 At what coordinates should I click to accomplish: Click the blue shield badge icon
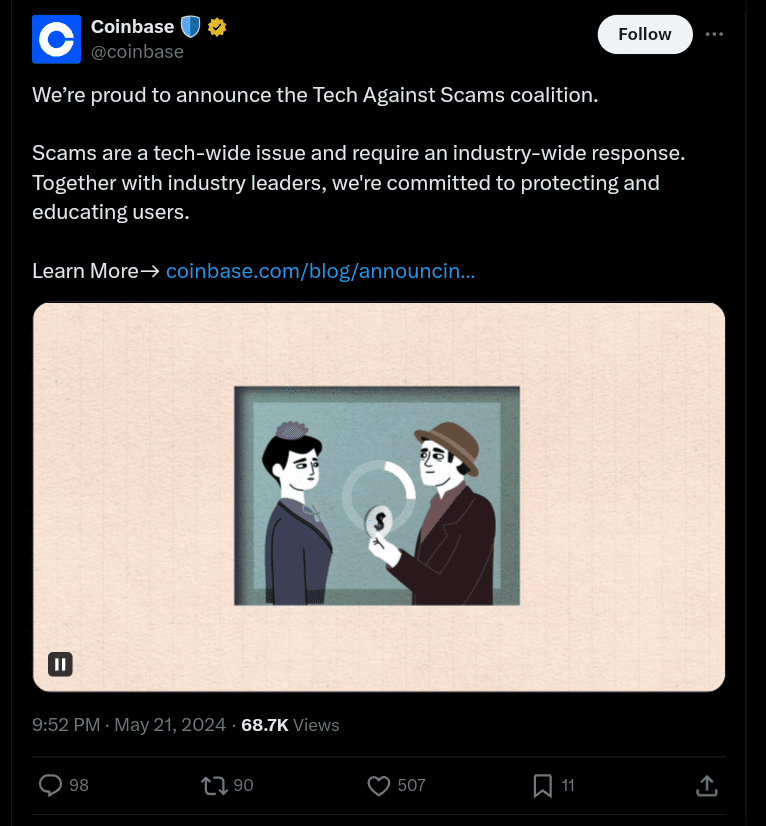(x=191, y=27)
